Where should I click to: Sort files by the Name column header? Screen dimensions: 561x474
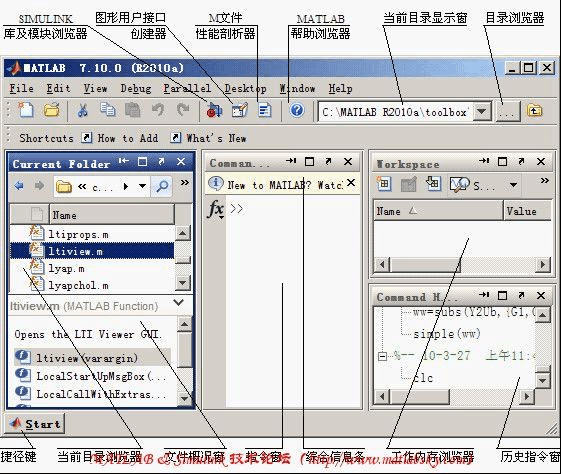pyautogui.click(x=112, y=215)
